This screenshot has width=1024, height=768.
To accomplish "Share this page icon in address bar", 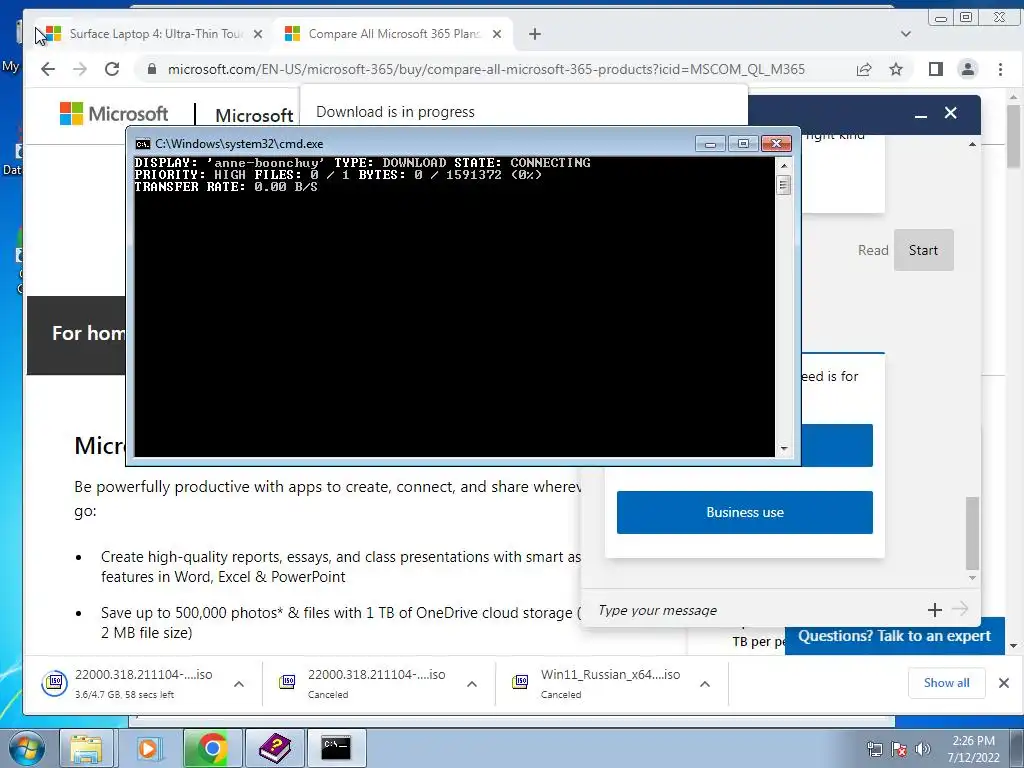I will pyautogui.click(x=864, y=69).
